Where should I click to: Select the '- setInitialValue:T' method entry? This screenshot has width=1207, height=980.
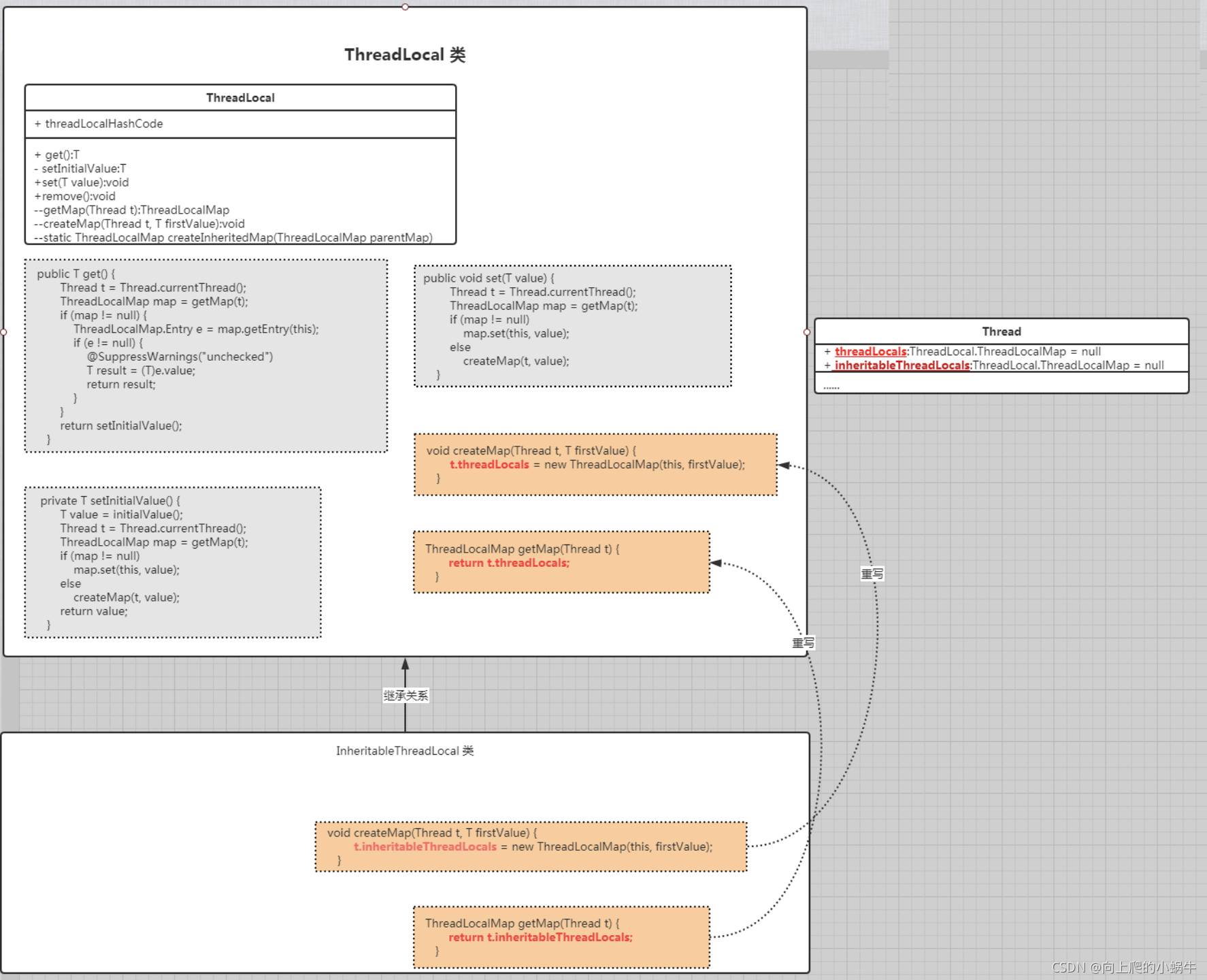[x=80, y=168]
